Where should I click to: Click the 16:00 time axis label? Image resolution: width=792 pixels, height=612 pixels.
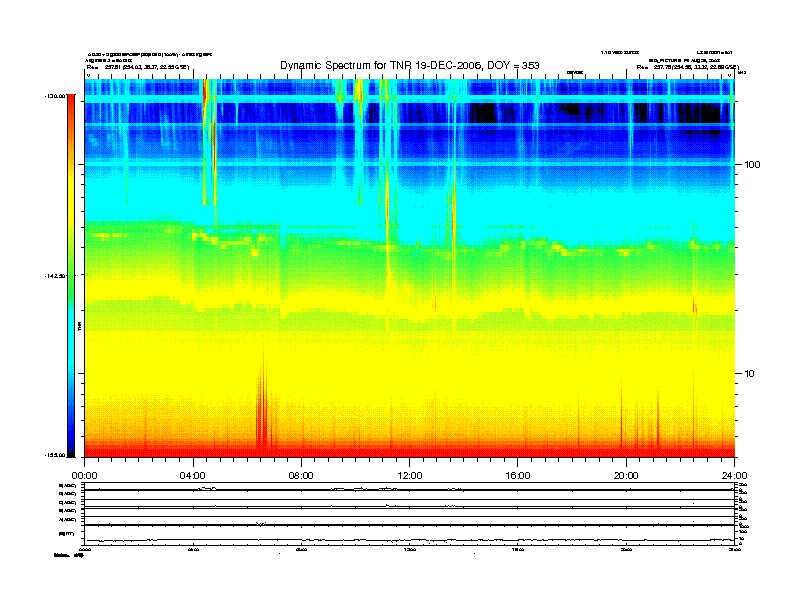[518, 476]
